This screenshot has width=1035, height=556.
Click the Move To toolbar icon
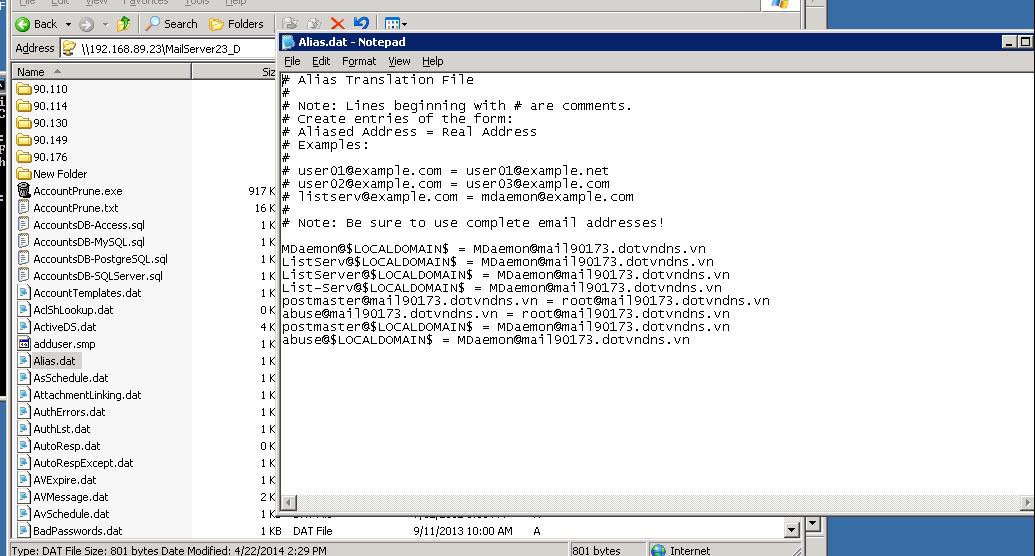[289, 24]
